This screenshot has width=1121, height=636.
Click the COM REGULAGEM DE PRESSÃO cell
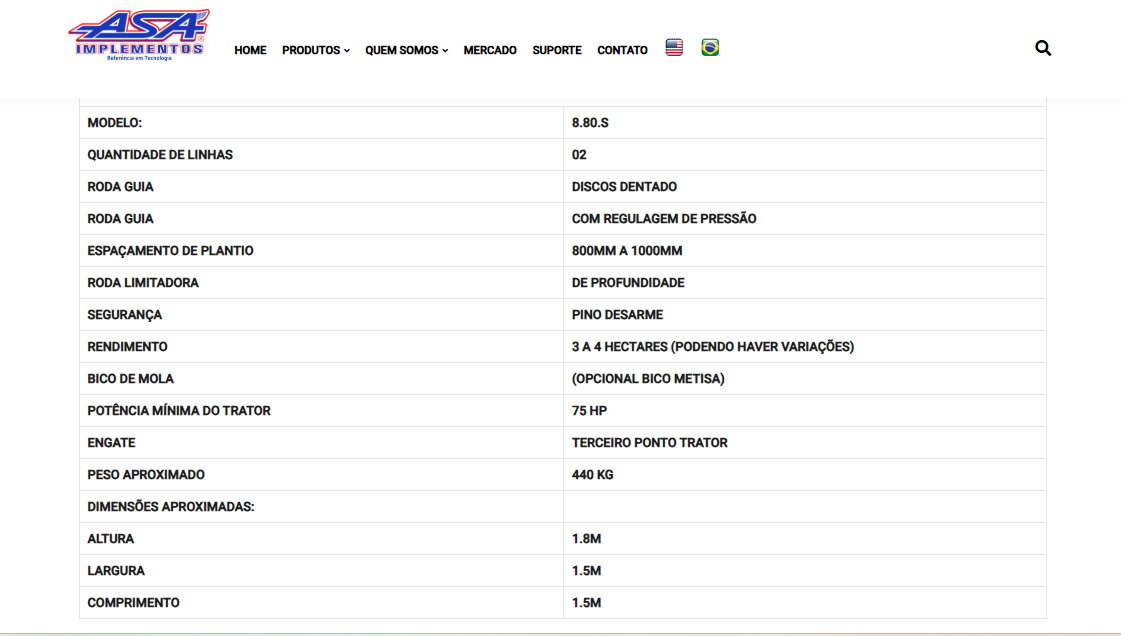click(664, 219)
